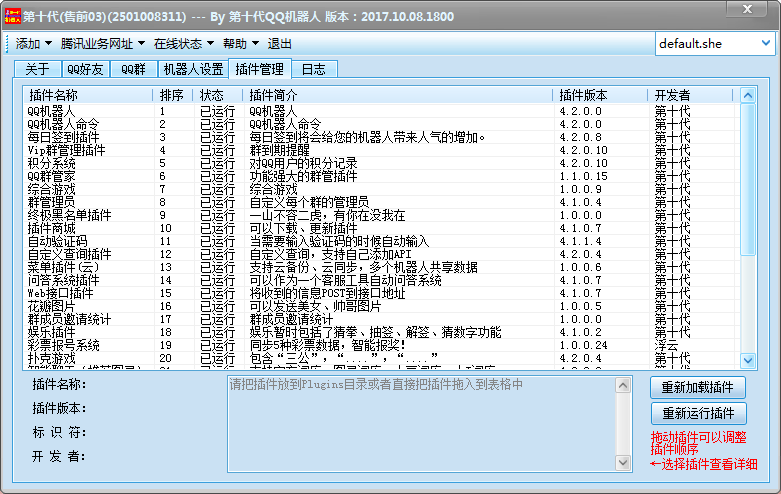
Task: Switch to the QQ好友 tab
Action: [85, 69]
